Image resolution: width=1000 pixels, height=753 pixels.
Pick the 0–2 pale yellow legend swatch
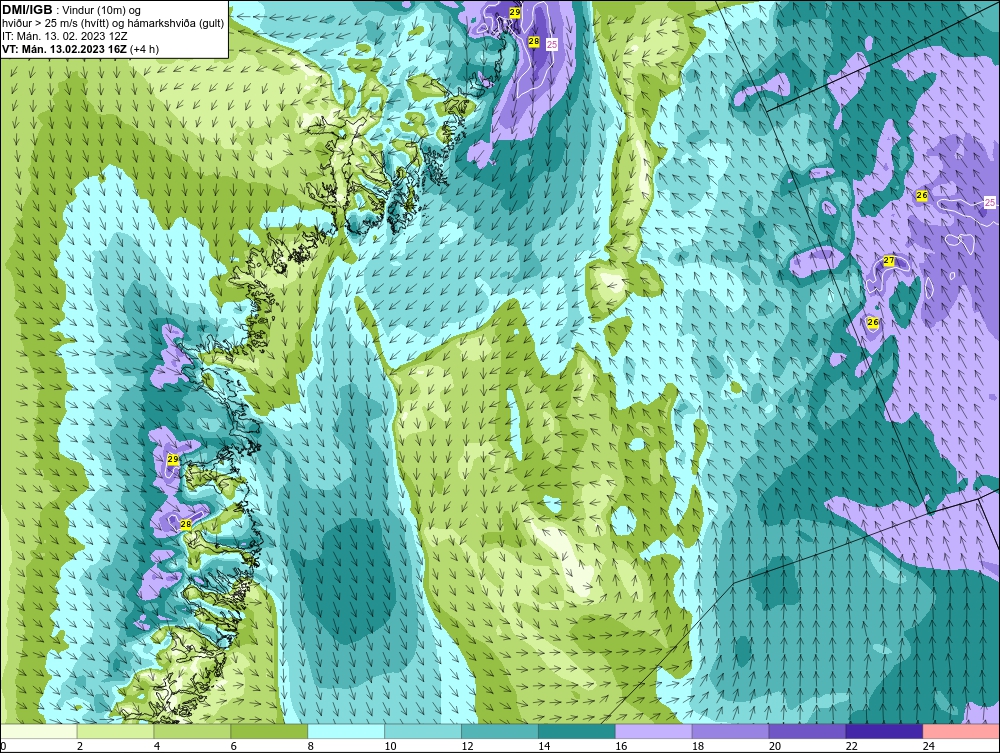(x=39, y=731)
